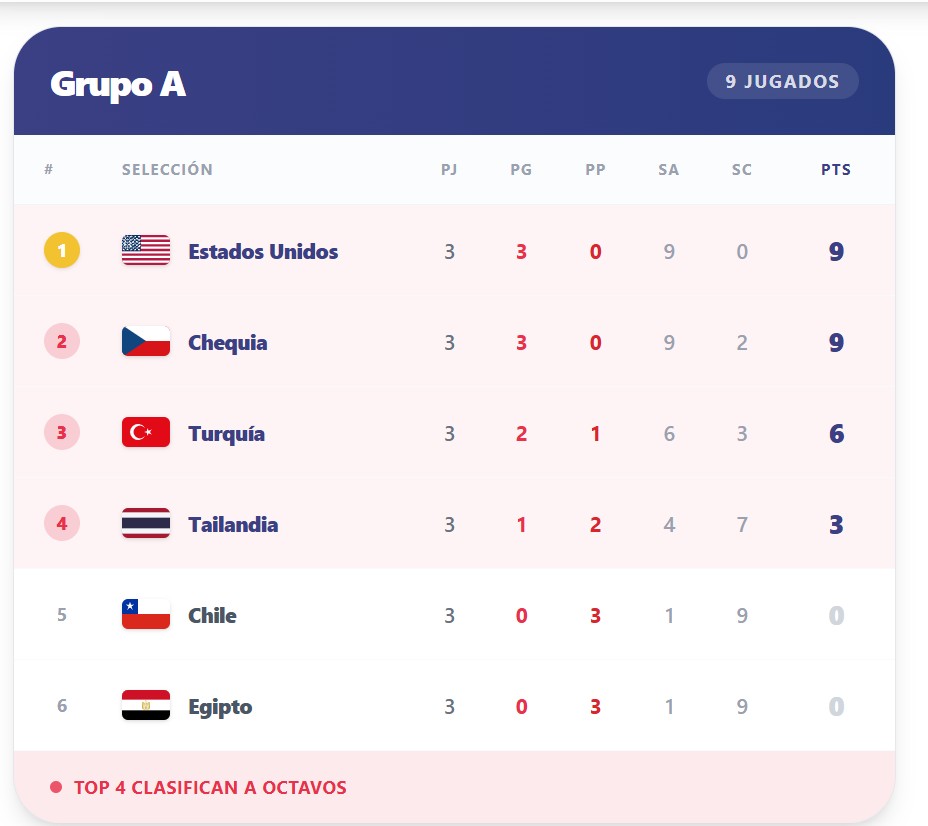
Task: Click the Egypt flag icon
Action: tap(146, 705)
